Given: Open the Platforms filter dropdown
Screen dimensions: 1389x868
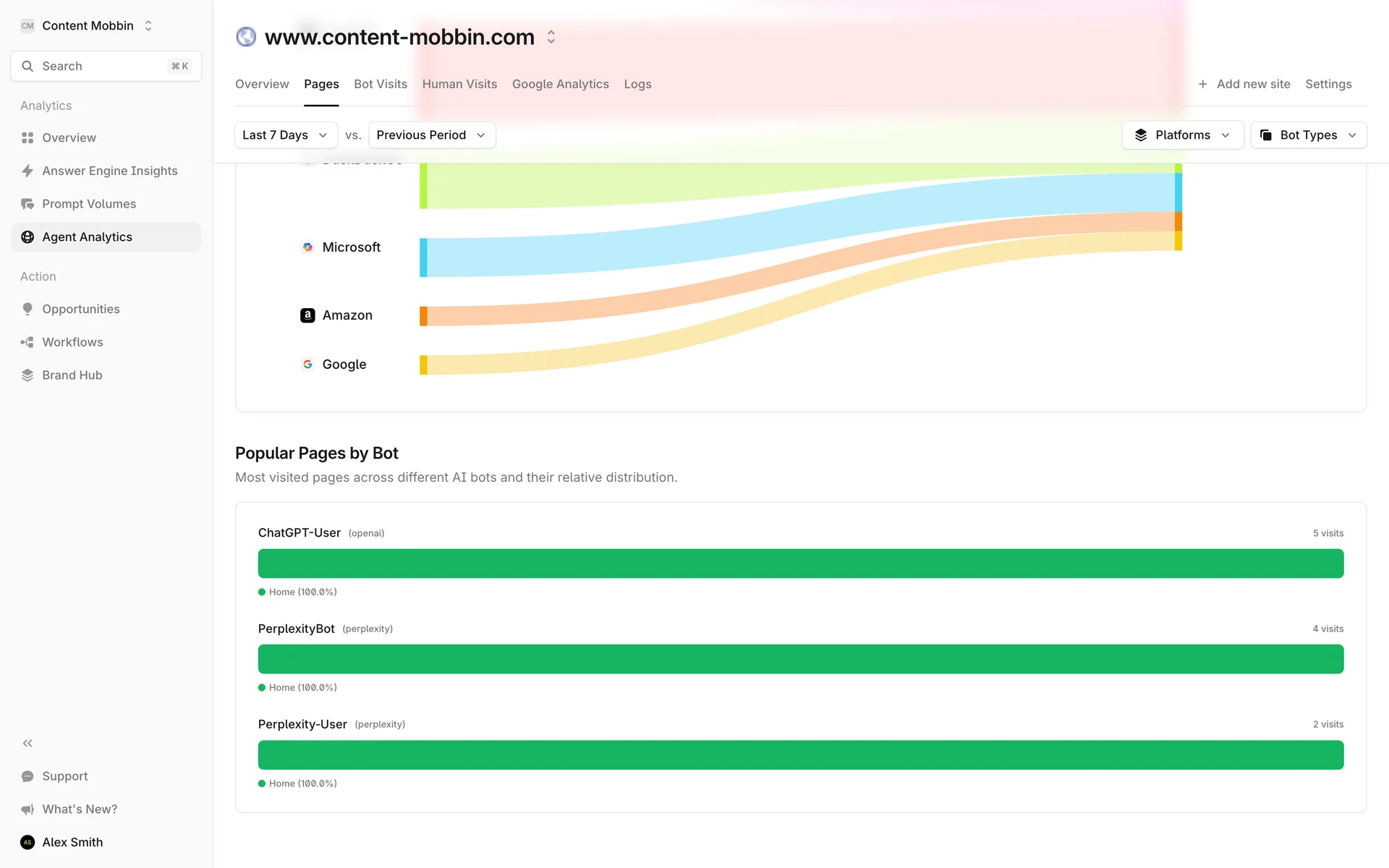Looking at the screenshot, I should (1181, 135).
